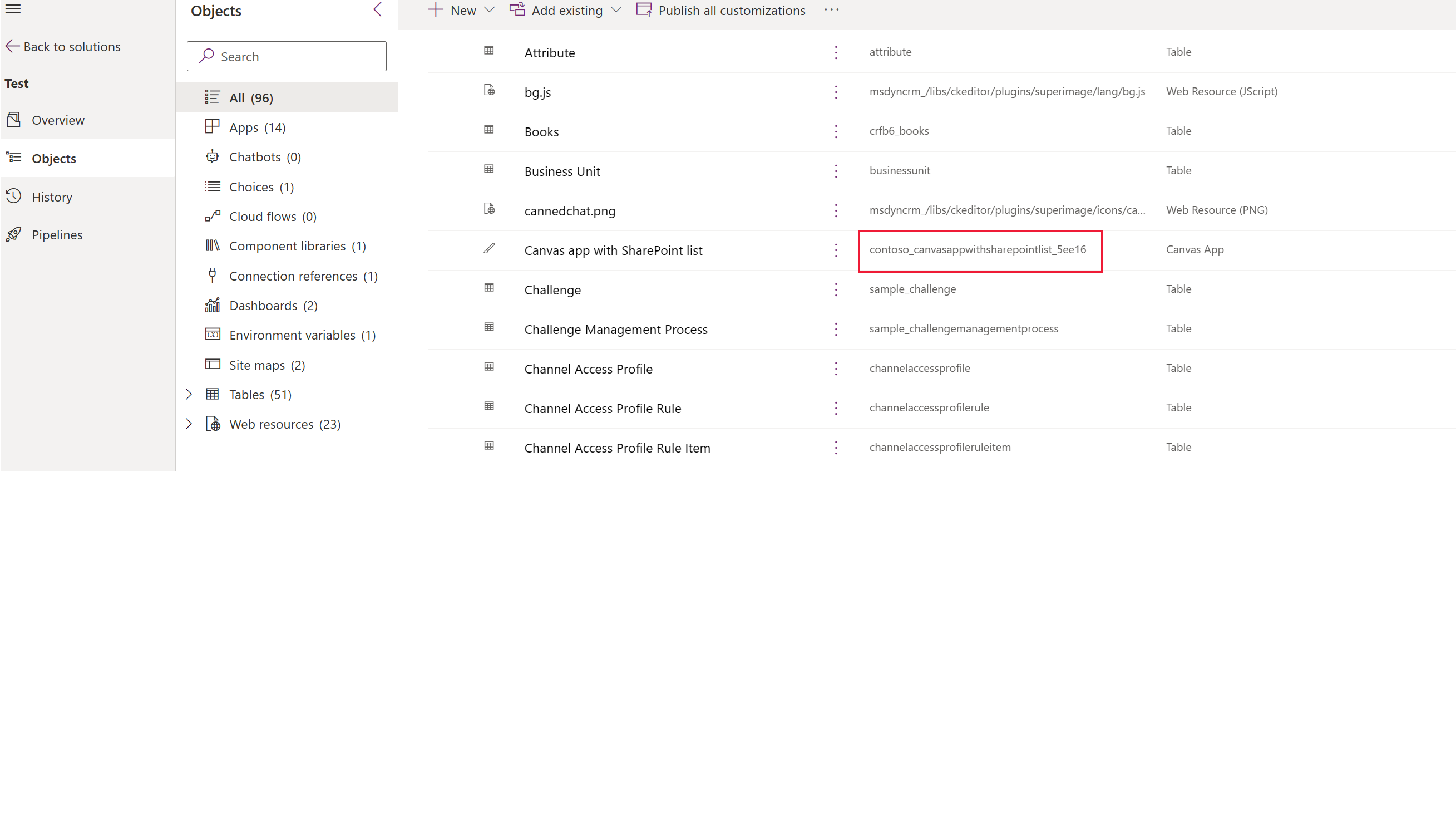Open more options for Challenge Management Process
The height and width of the screenshot is (835, 1456).
coord(836,330)
